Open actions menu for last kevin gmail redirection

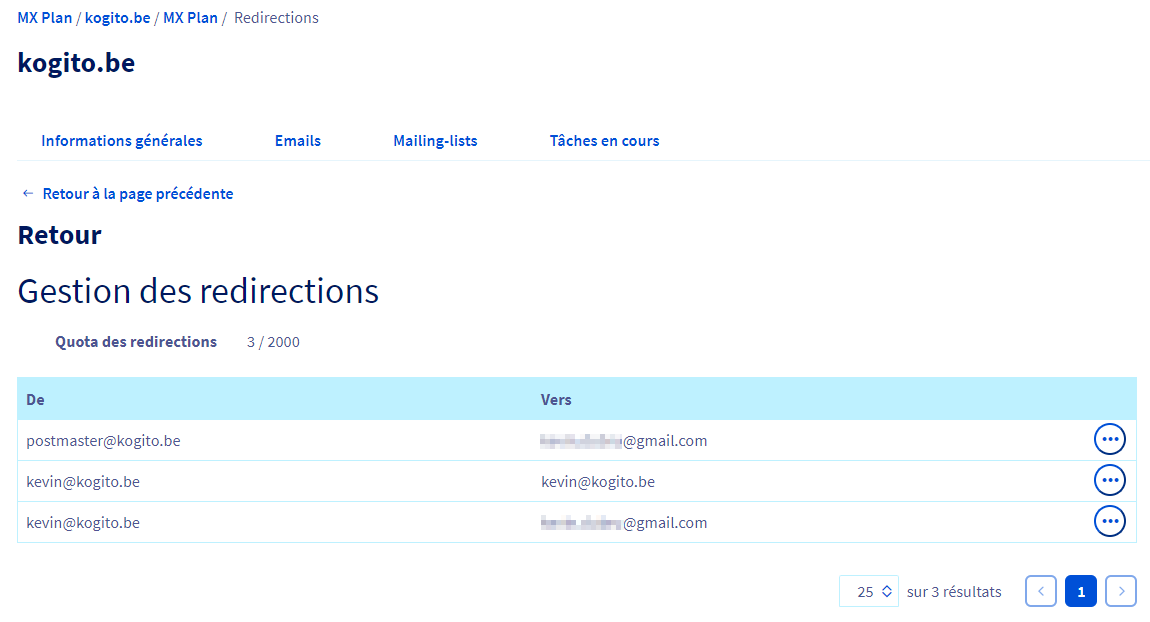[1110, 522]
